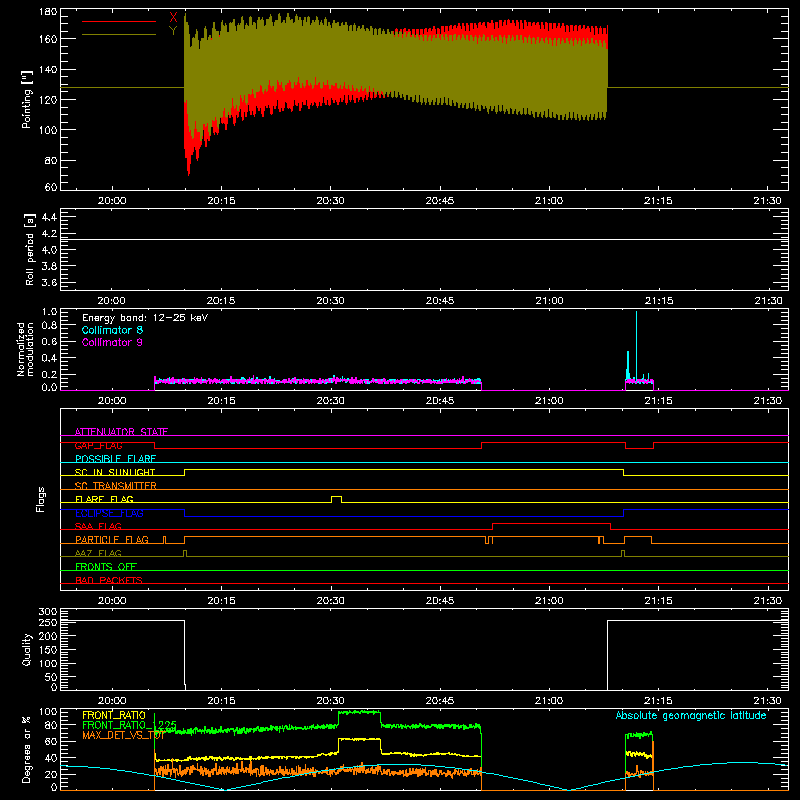Click the 21:15 time label under modulation plot
This screenshot has width=800, height=800.
(x=658, y=401)
